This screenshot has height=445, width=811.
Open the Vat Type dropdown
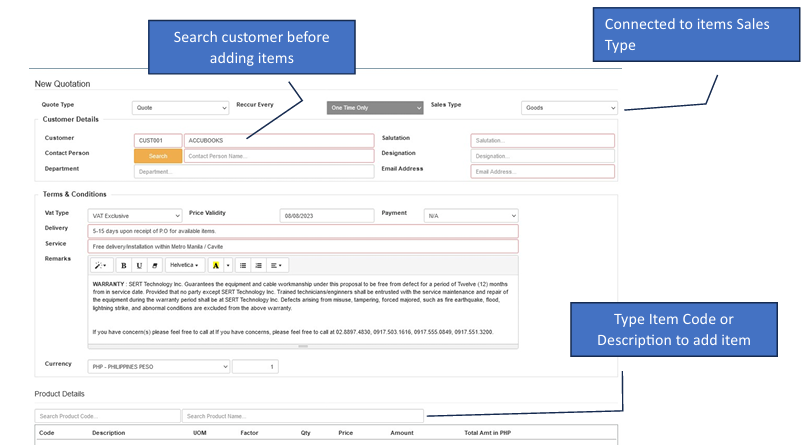tap(135, 215)
